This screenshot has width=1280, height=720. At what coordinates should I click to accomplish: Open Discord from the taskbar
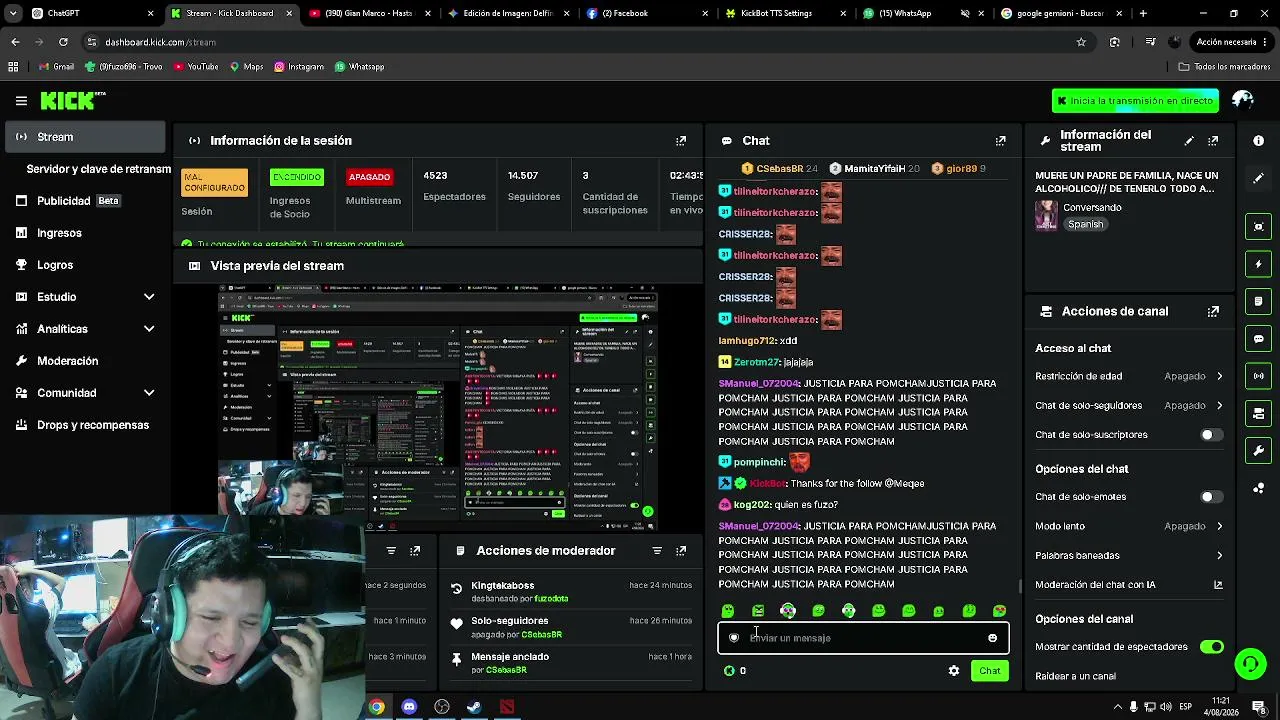(409, 707)
